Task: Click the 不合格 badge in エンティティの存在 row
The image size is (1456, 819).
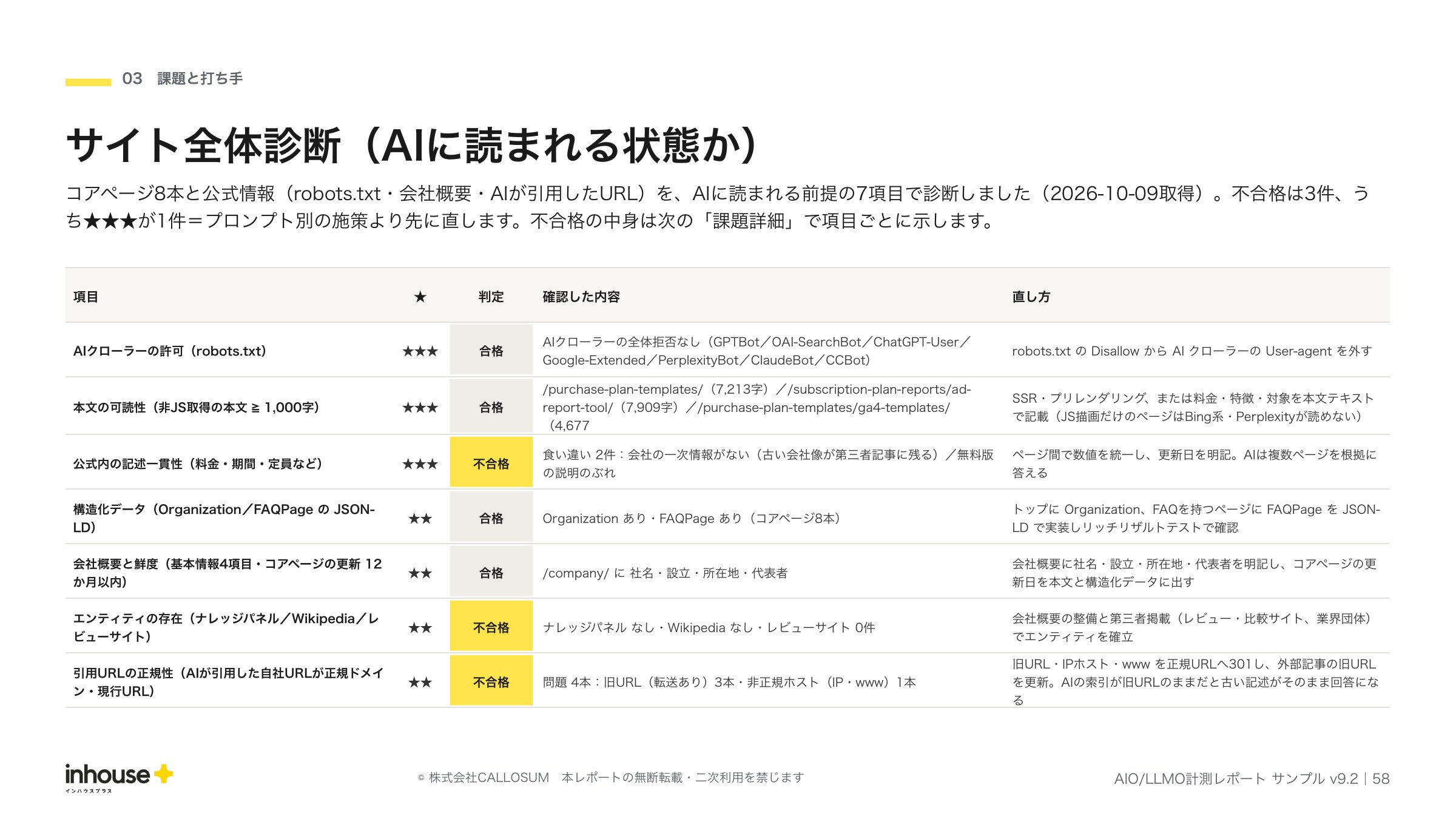Action: click(491, 627)
